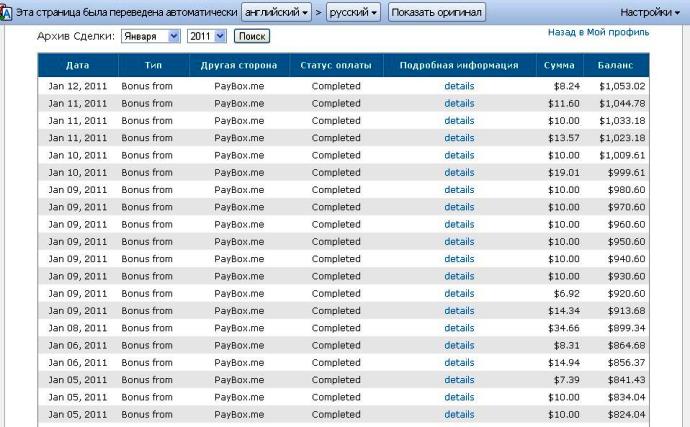Click 'PayBox.me' in the $34.66 row
Image resolution: width=690 pixels, height=427 pixels.
point(239,328)
